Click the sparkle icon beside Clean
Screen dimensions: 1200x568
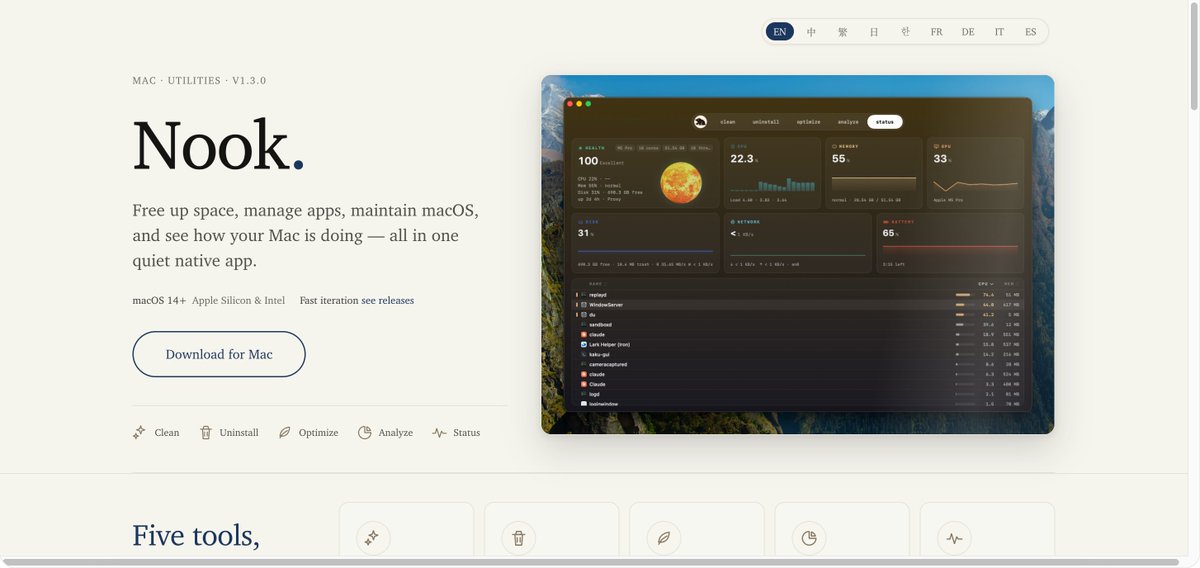click(139, 433)
